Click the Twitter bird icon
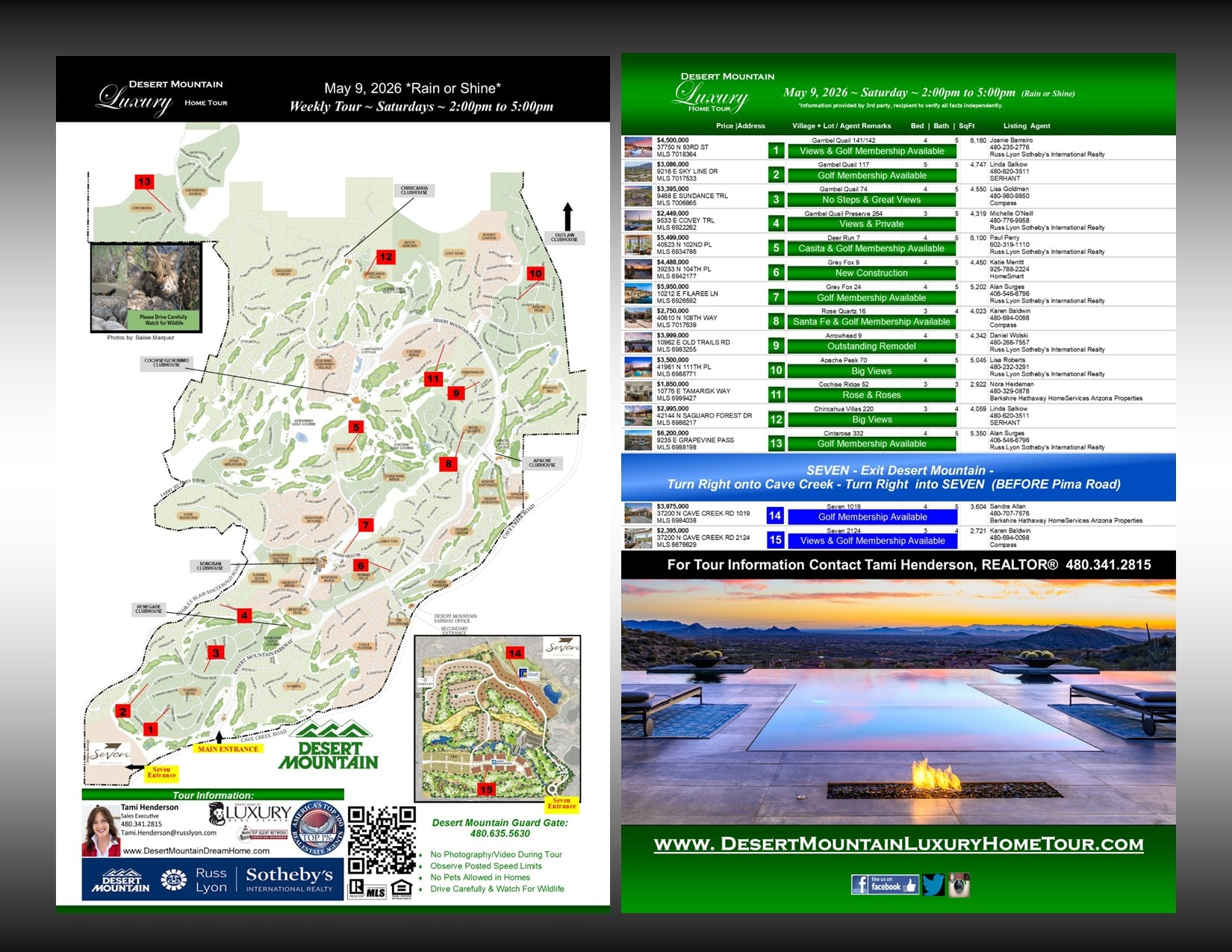The width and height of the screenshot is (1232, 952). pos(933,885)
